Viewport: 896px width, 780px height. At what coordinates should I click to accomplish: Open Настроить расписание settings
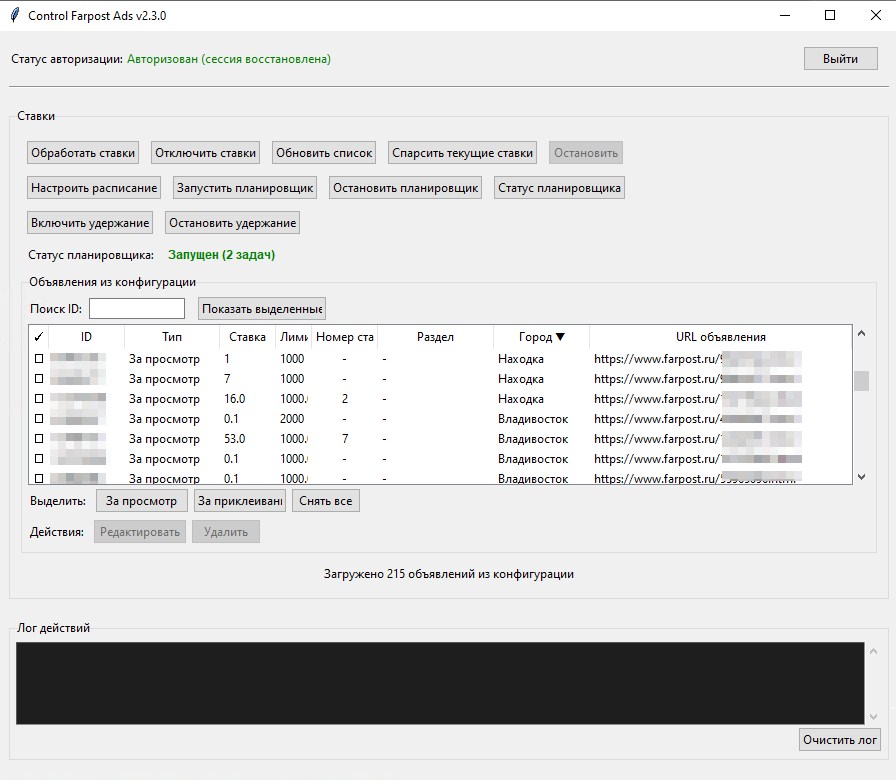coord(94,188)
